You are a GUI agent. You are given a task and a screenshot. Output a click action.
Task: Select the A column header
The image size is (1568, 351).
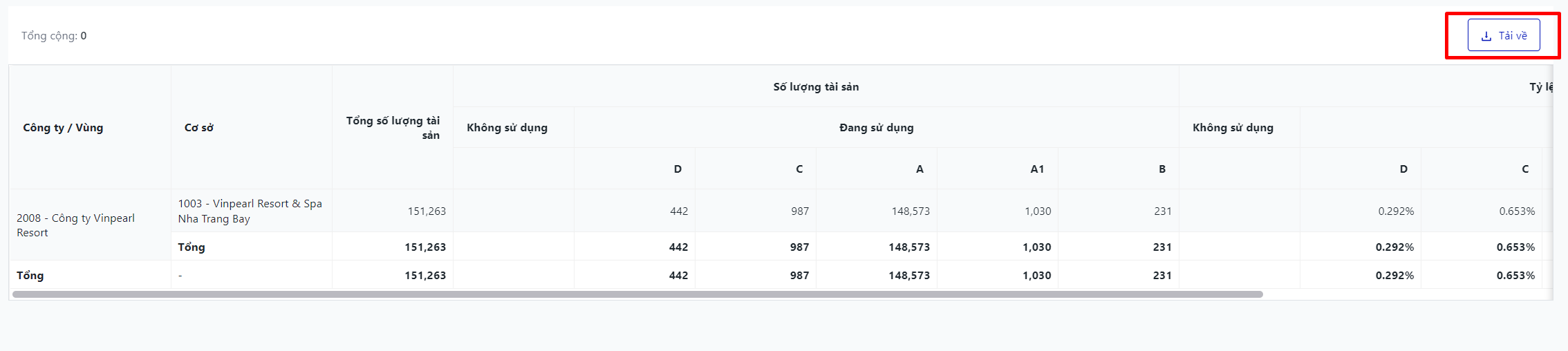click(x=920, y=169)
